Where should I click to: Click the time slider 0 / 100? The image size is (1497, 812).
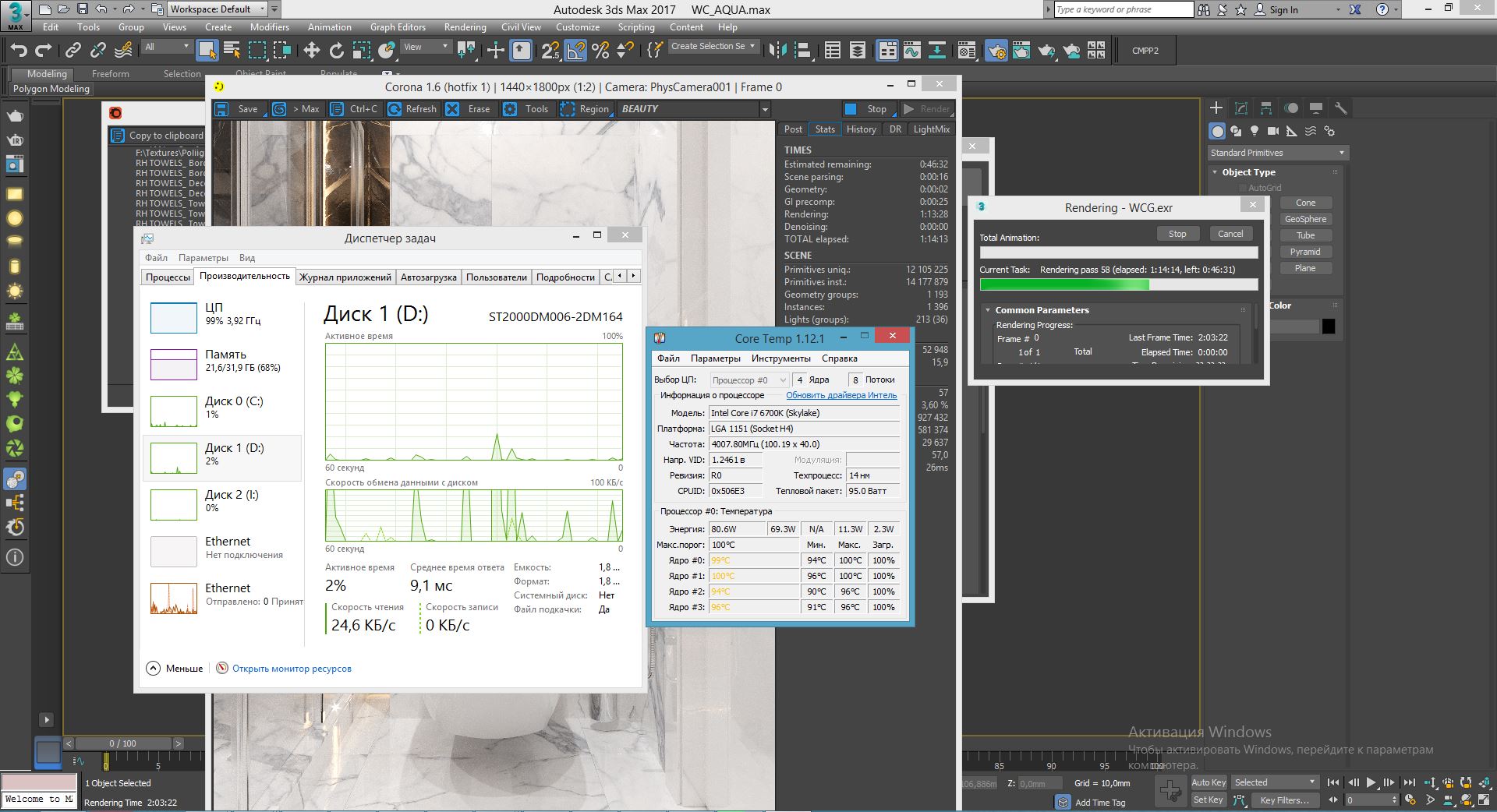coord(122,743)
